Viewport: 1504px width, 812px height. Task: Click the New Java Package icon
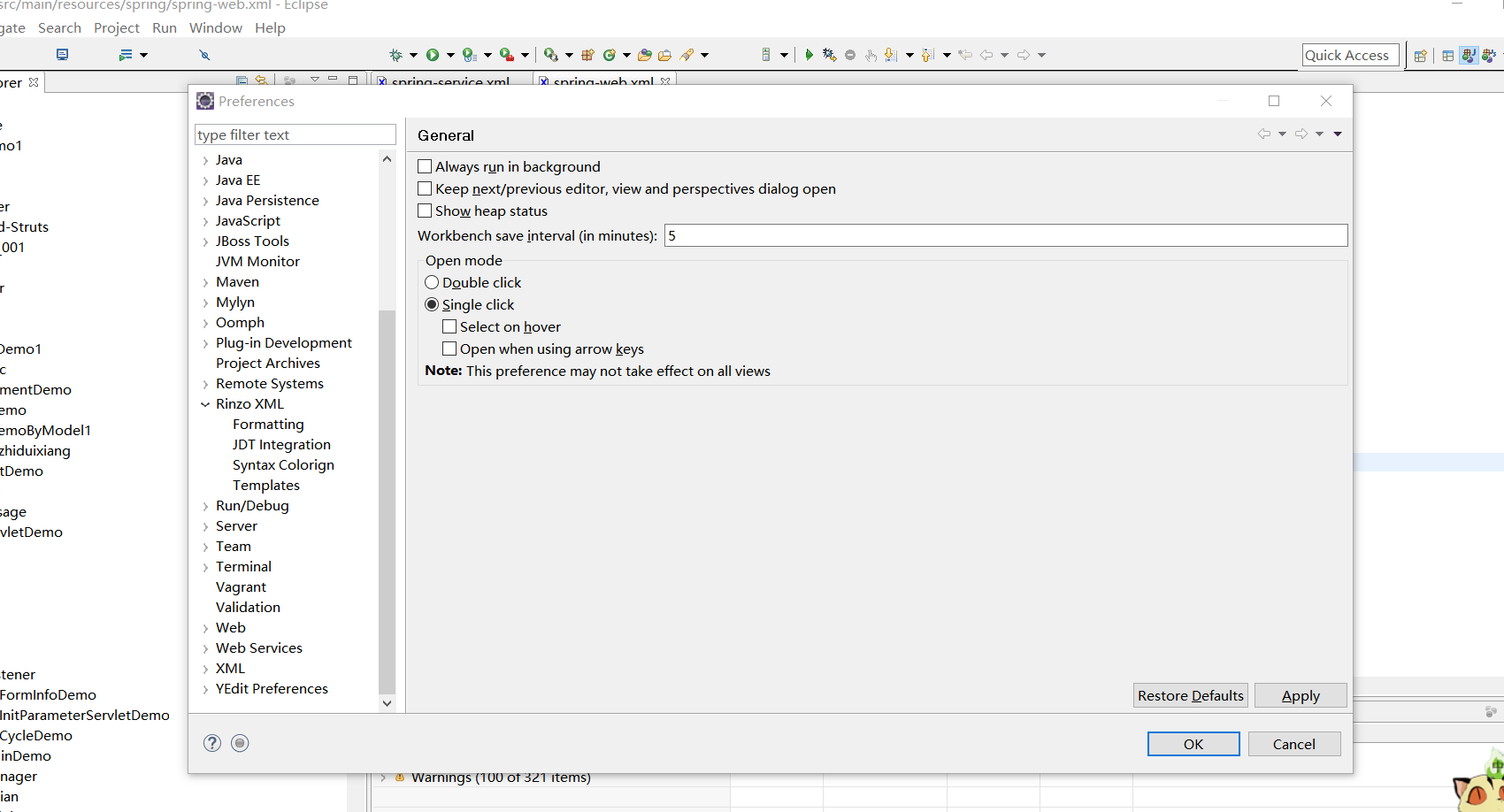coord(587,55)
